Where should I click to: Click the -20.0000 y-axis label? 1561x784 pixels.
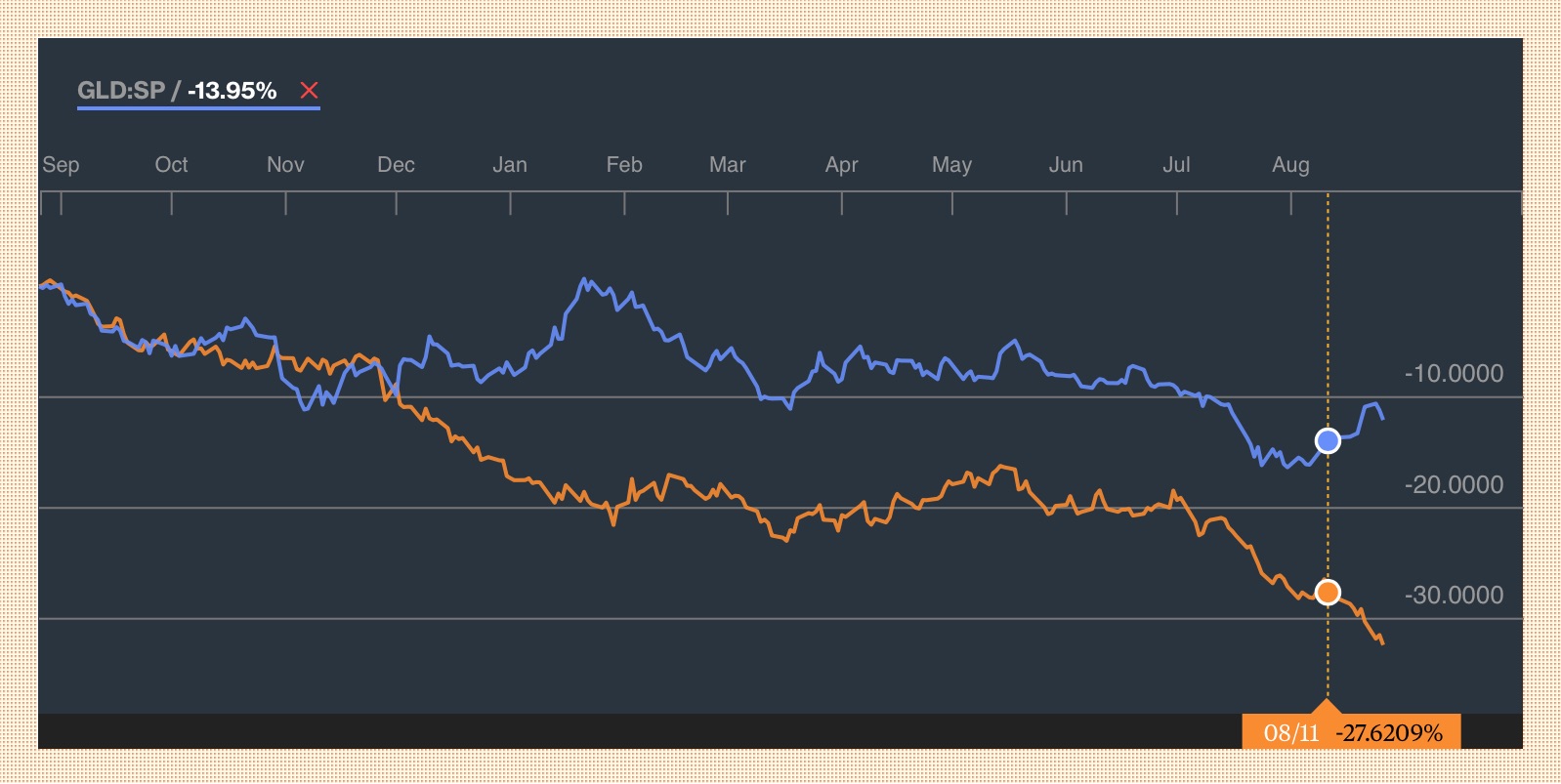click(1454, 485)
